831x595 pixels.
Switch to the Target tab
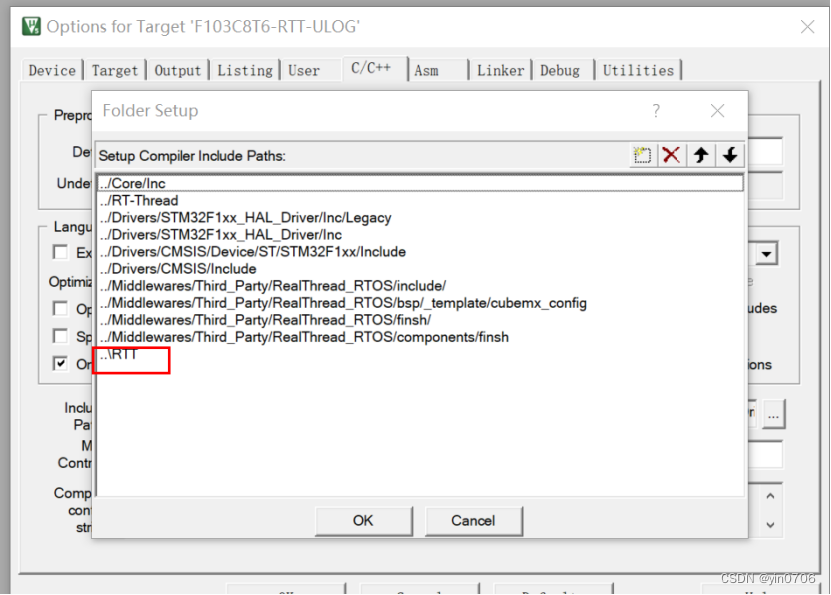coord(114,70)
